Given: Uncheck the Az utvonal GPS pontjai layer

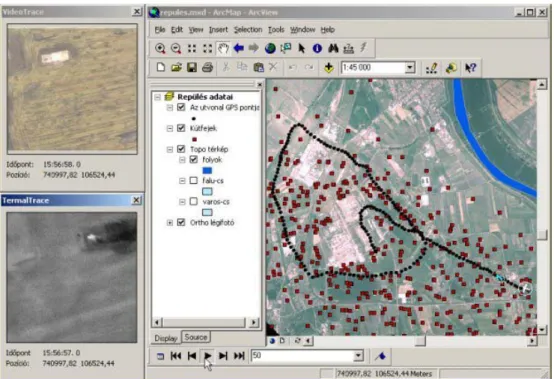Looking at the screenshot, I should [x=181, y=107].
